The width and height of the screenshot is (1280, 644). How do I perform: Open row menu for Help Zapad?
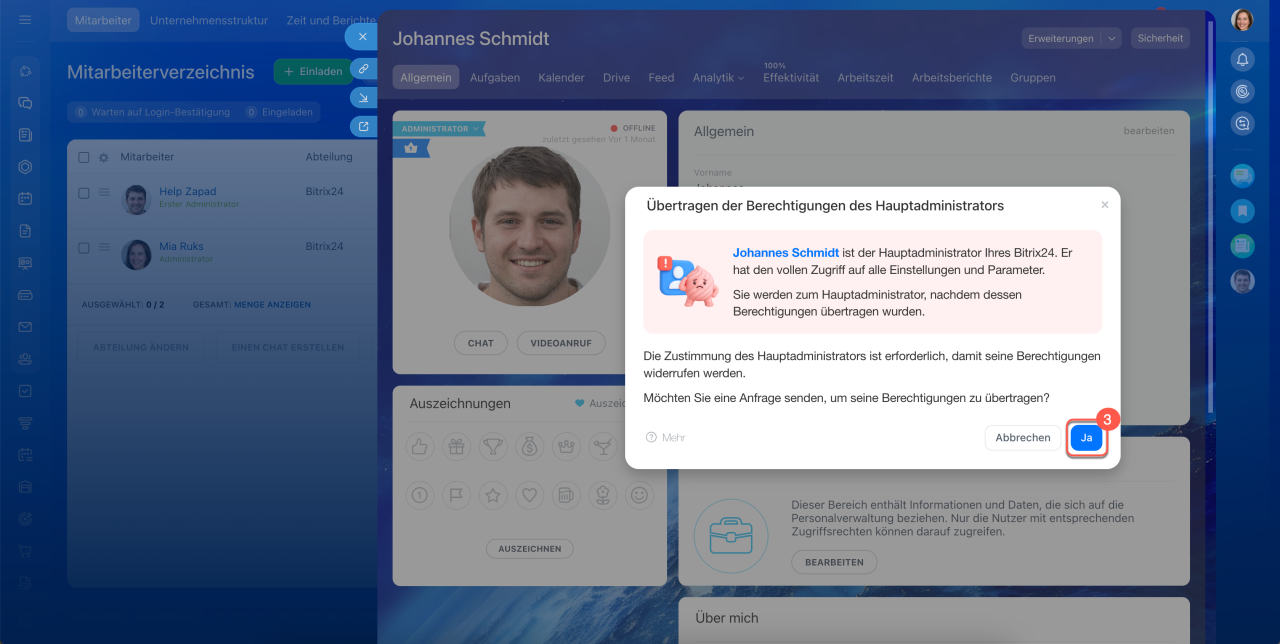(104, 193)
